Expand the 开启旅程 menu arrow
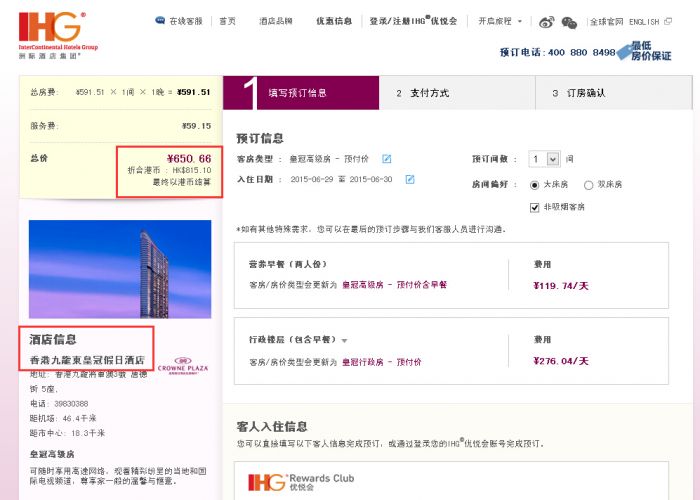 click(x=520, y=21)
